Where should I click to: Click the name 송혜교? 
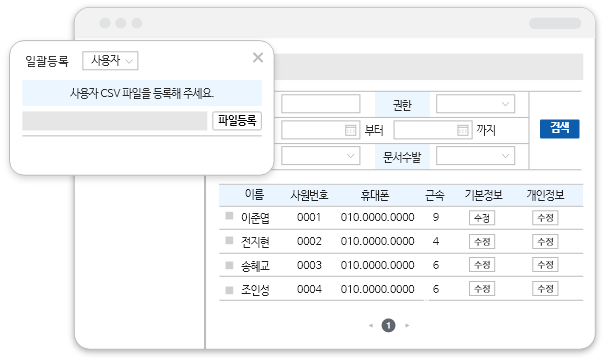[255, 266]
